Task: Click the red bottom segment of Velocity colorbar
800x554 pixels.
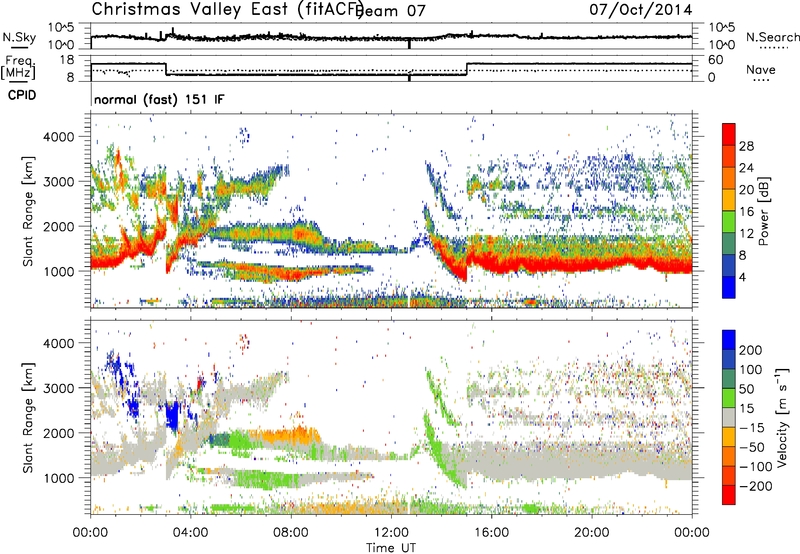Action: pos(729,495)
